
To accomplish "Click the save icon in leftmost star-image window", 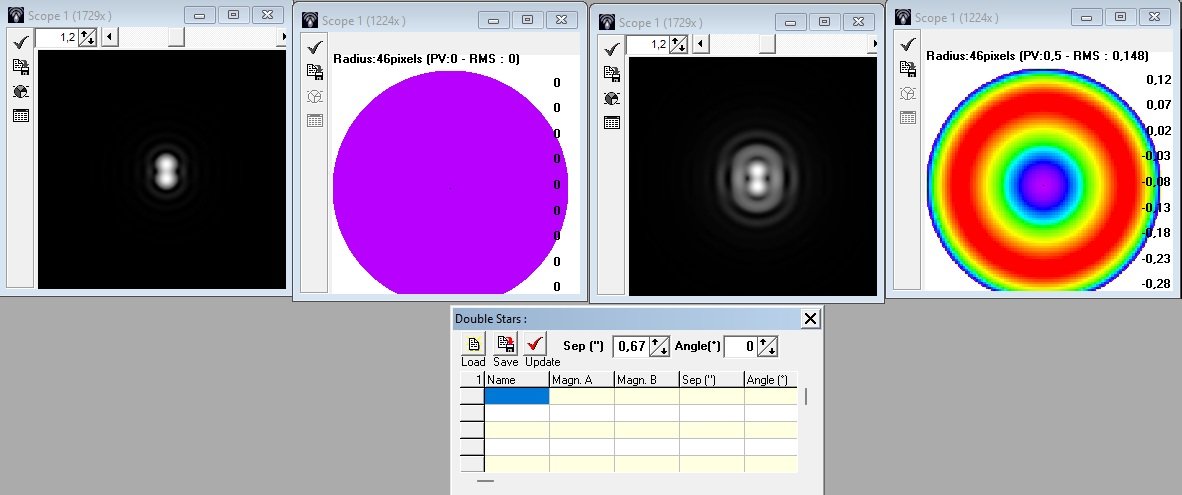I will pyautogui.click(x=20, y=67).
